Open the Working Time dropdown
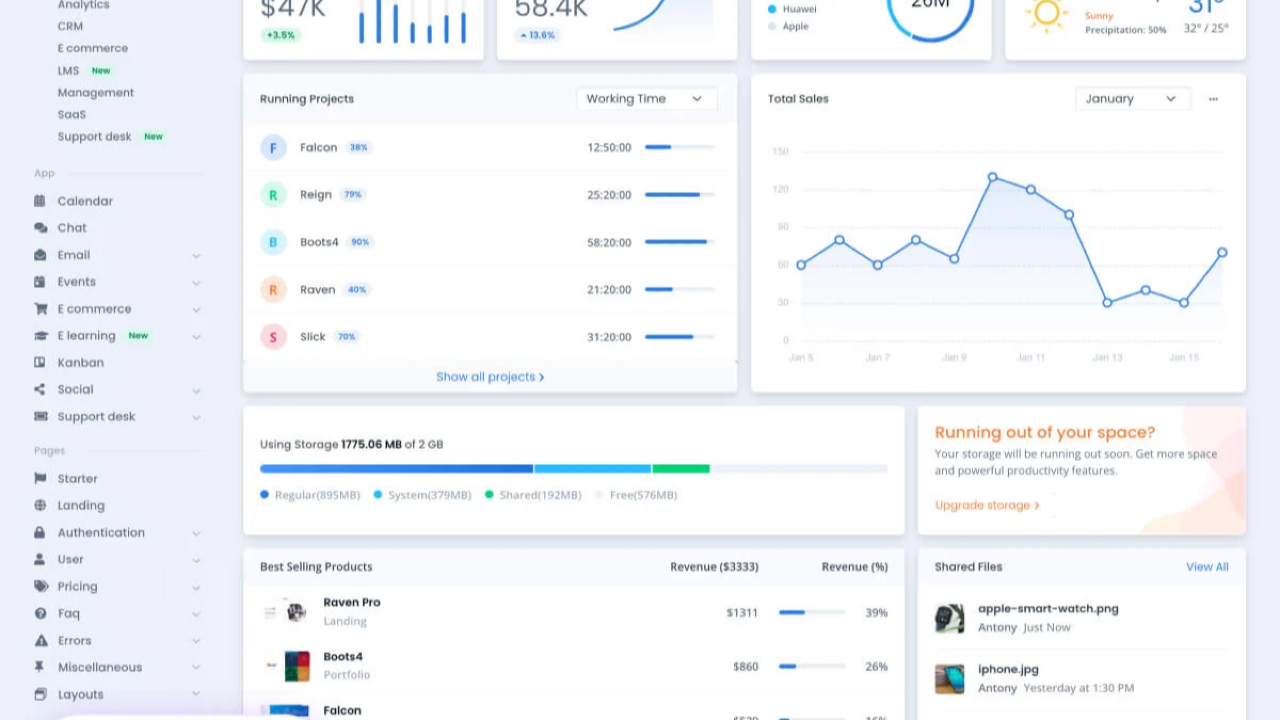Viewport: 1280px width, 720px height. tap(646, 98)
